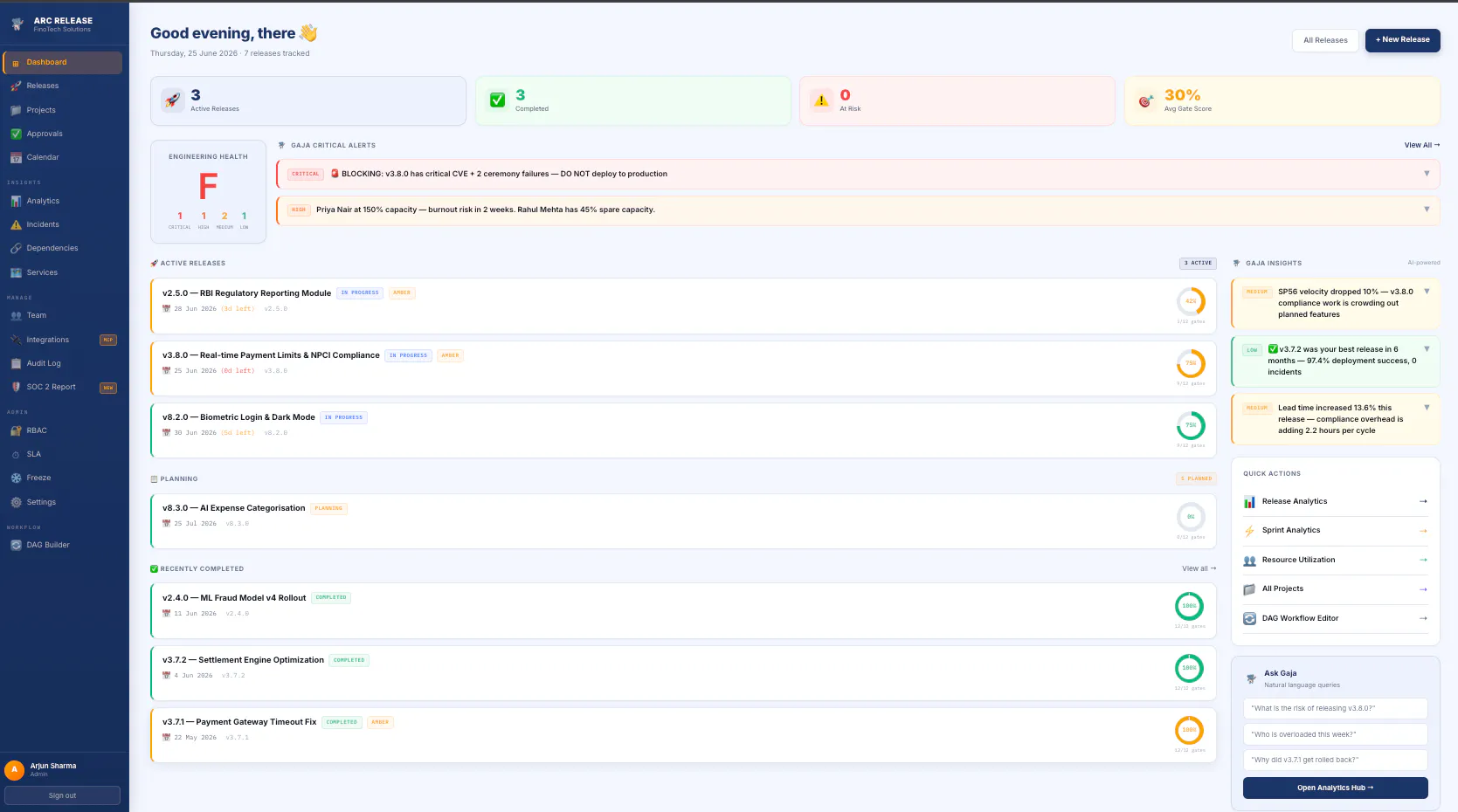This screenshot has height=812, width=1458.
Task: Select the 'What is the risk of releasing v3.8.0?' query
Action: point(1335,709)
